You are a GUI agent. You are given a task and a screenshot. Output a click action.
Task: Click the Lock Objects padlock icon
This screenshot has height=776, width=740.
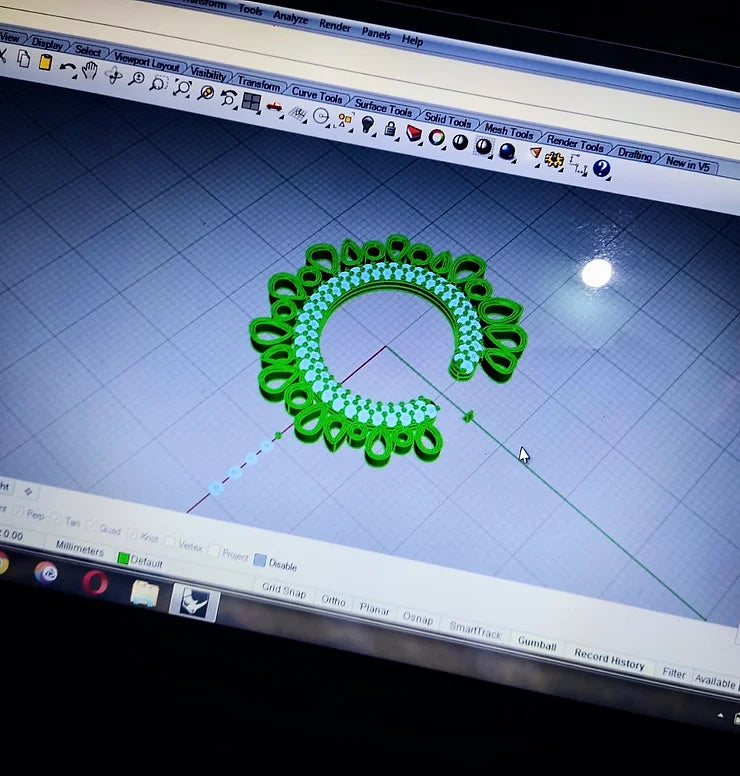[390, 129]
